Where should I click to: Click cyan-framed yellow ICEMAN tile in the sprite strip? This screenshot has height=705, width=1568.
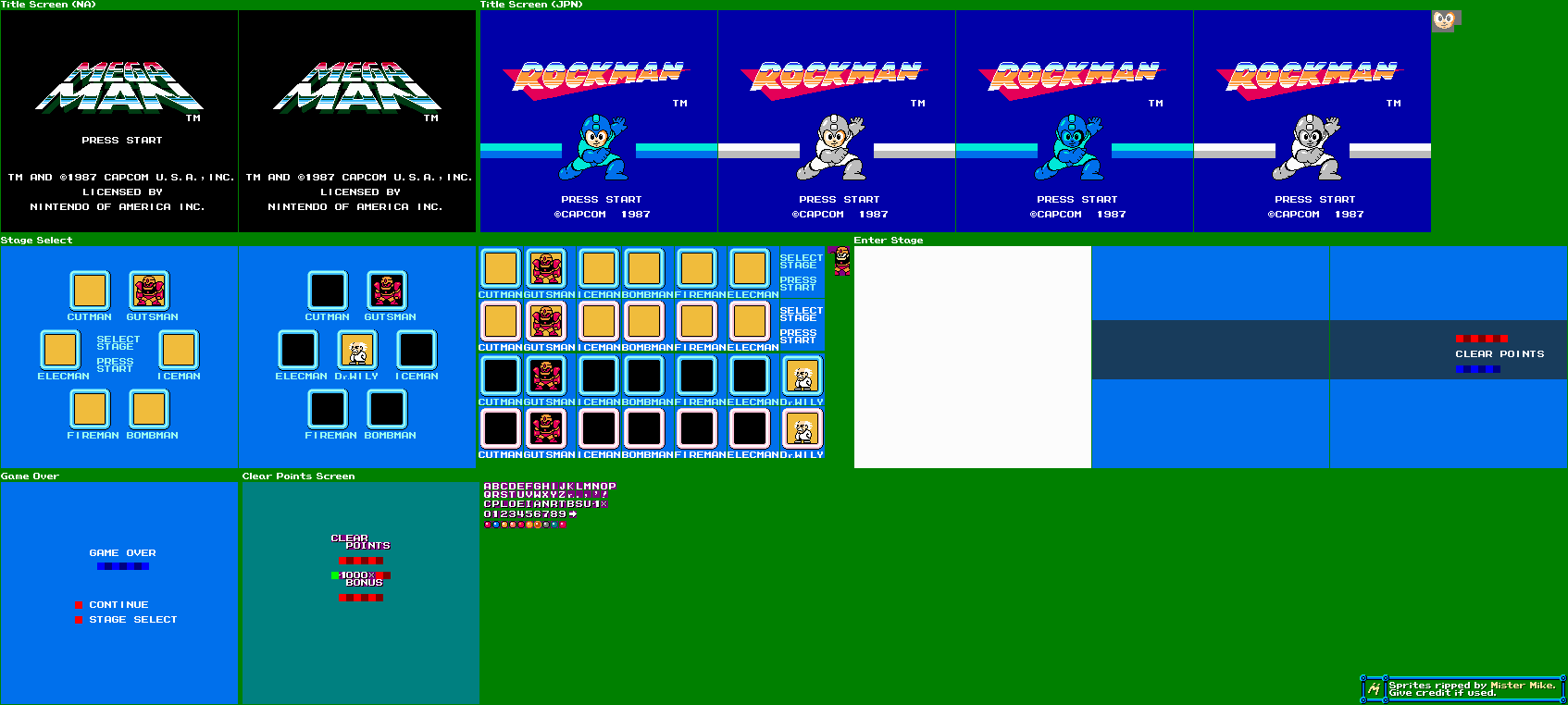(599, 268)
